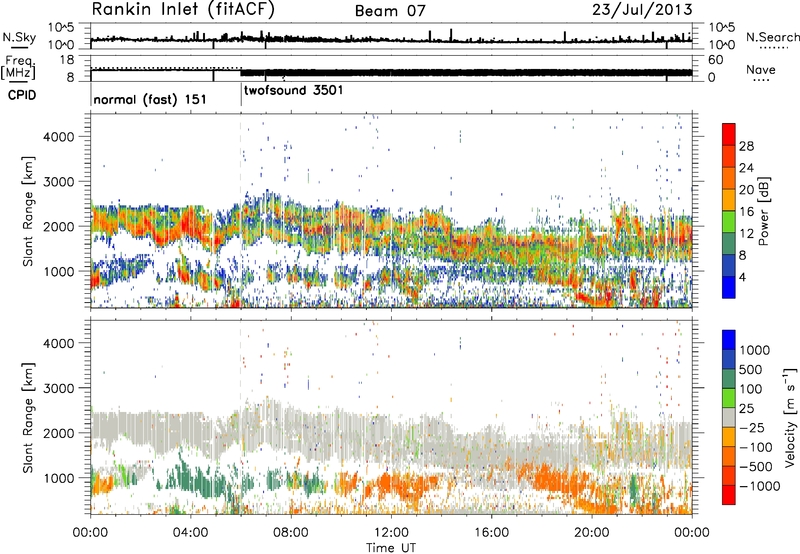Click the '12' power scale value
Screen dimensions: 800x554
pyautogui.click(x=746, y=234)
